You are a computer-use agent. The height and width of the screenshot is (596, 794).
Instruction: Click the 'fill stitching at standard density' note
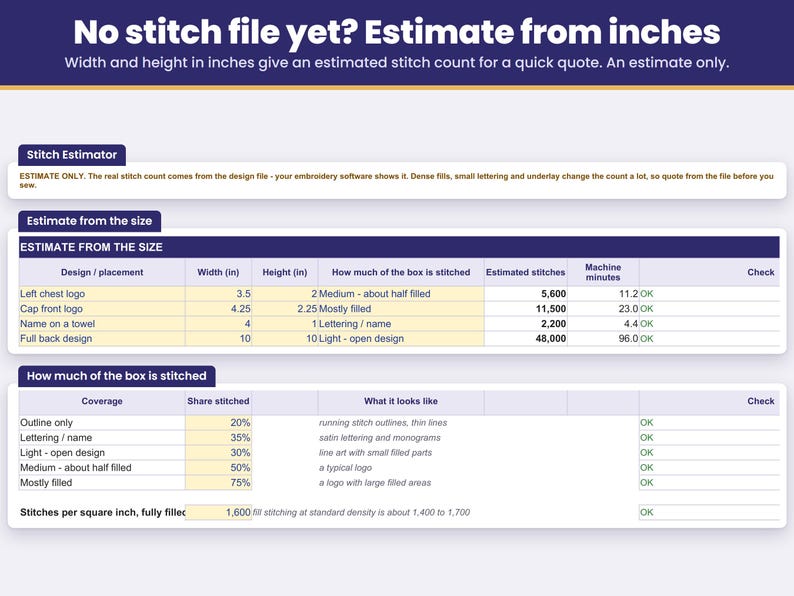point(361,512)
